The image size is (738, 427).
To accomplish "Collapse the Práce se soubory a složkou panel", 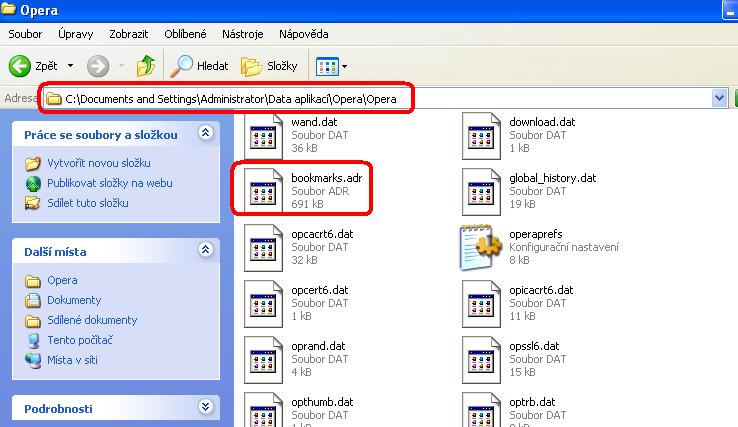I will coord(206,133).
